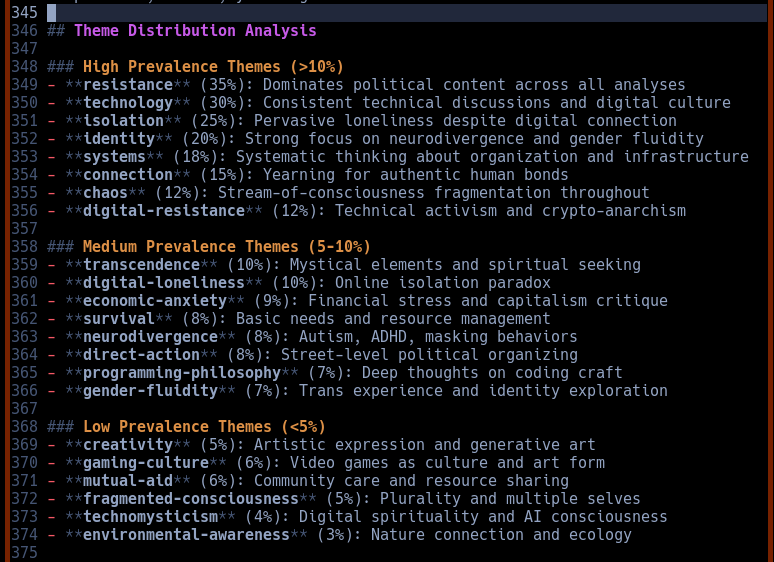This screenshot has width=774, height=562.
Task: Click the 'environmental-awareness' theme name
Action: click(x=186, y=535)
